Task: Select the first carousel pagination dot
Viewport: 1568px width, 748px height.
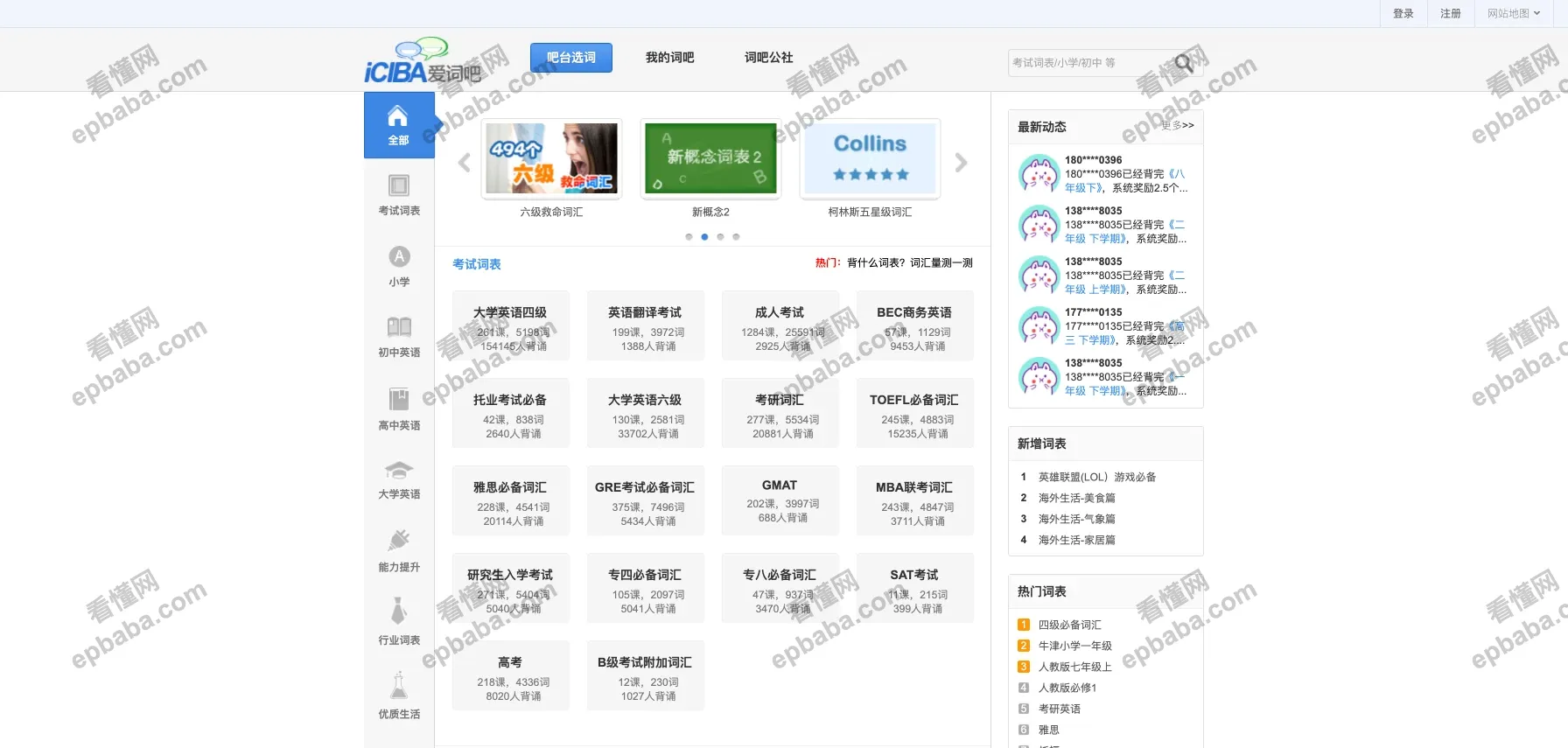Action: [689, 237]
